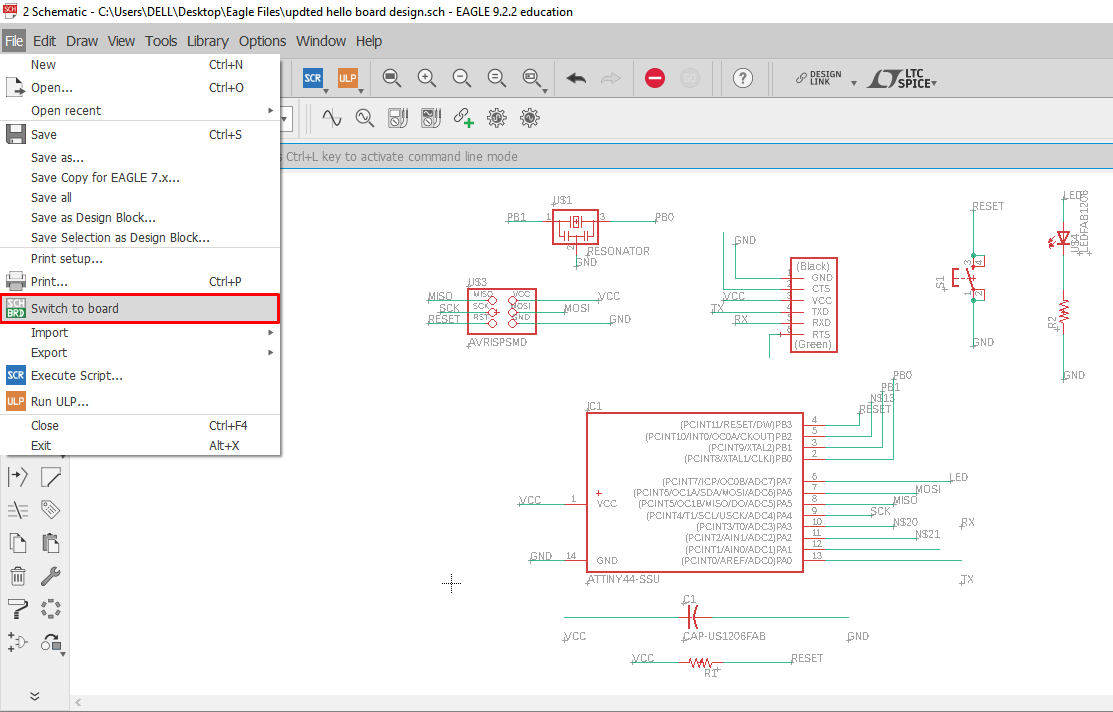Screen dimensions: 1113x712
Task: Click the Design Link button
Action: click(x=818, y=78)
